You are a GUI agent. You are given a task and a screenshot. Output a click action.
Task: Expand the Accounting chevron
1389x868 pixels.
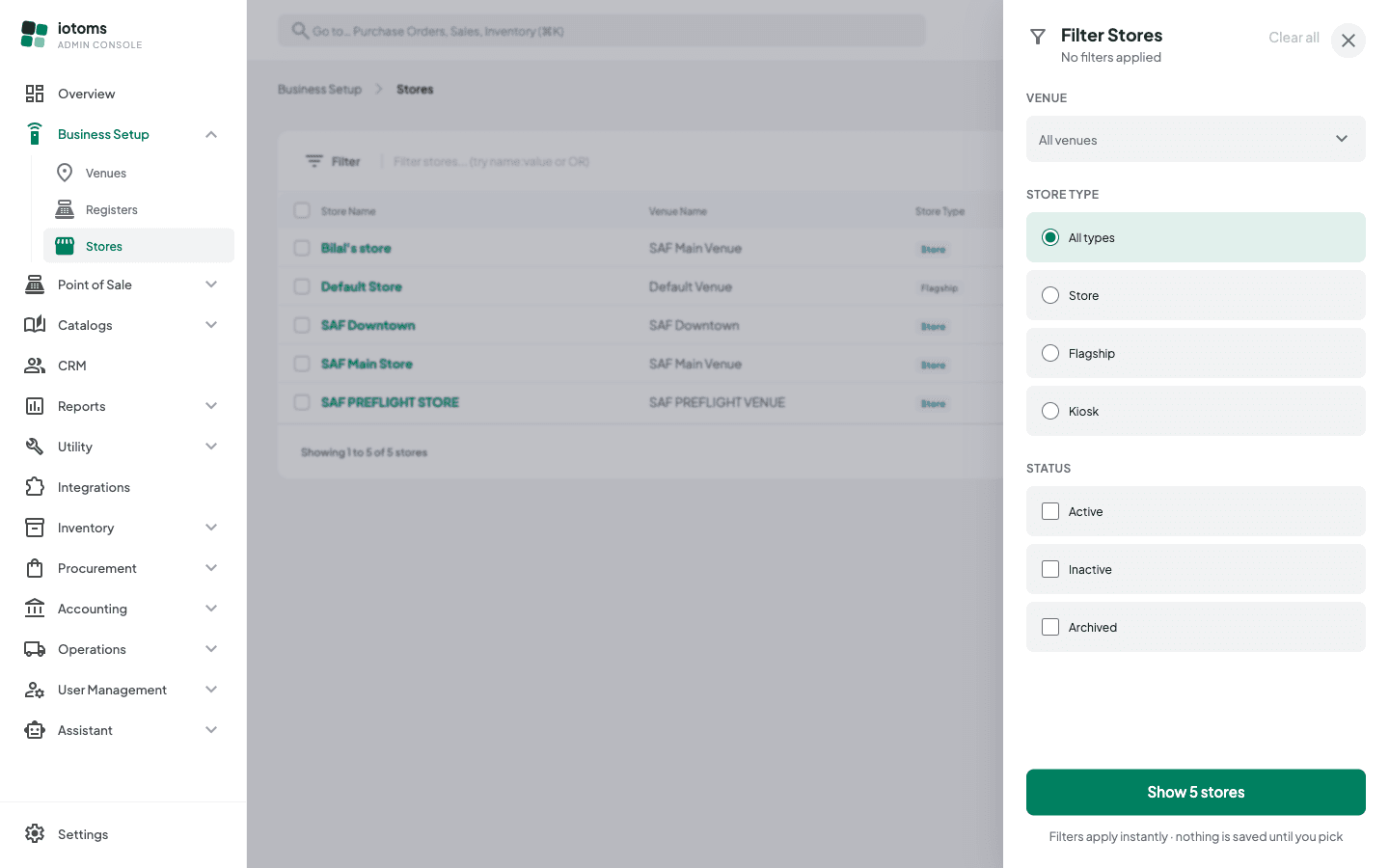[x=211, y=609]
